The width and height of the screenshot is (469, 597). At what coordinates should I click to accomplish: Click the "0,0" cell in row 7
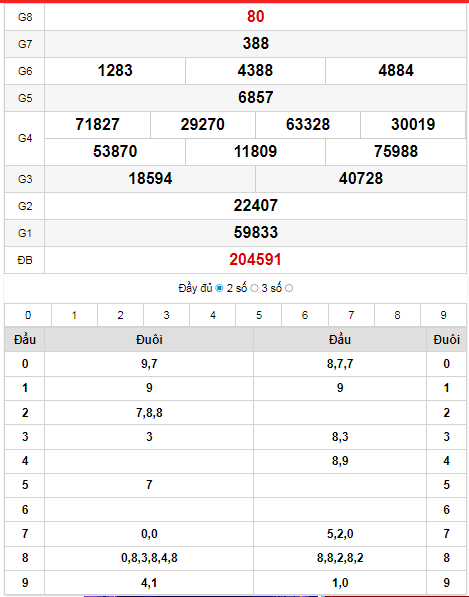[x=149, y=534]
